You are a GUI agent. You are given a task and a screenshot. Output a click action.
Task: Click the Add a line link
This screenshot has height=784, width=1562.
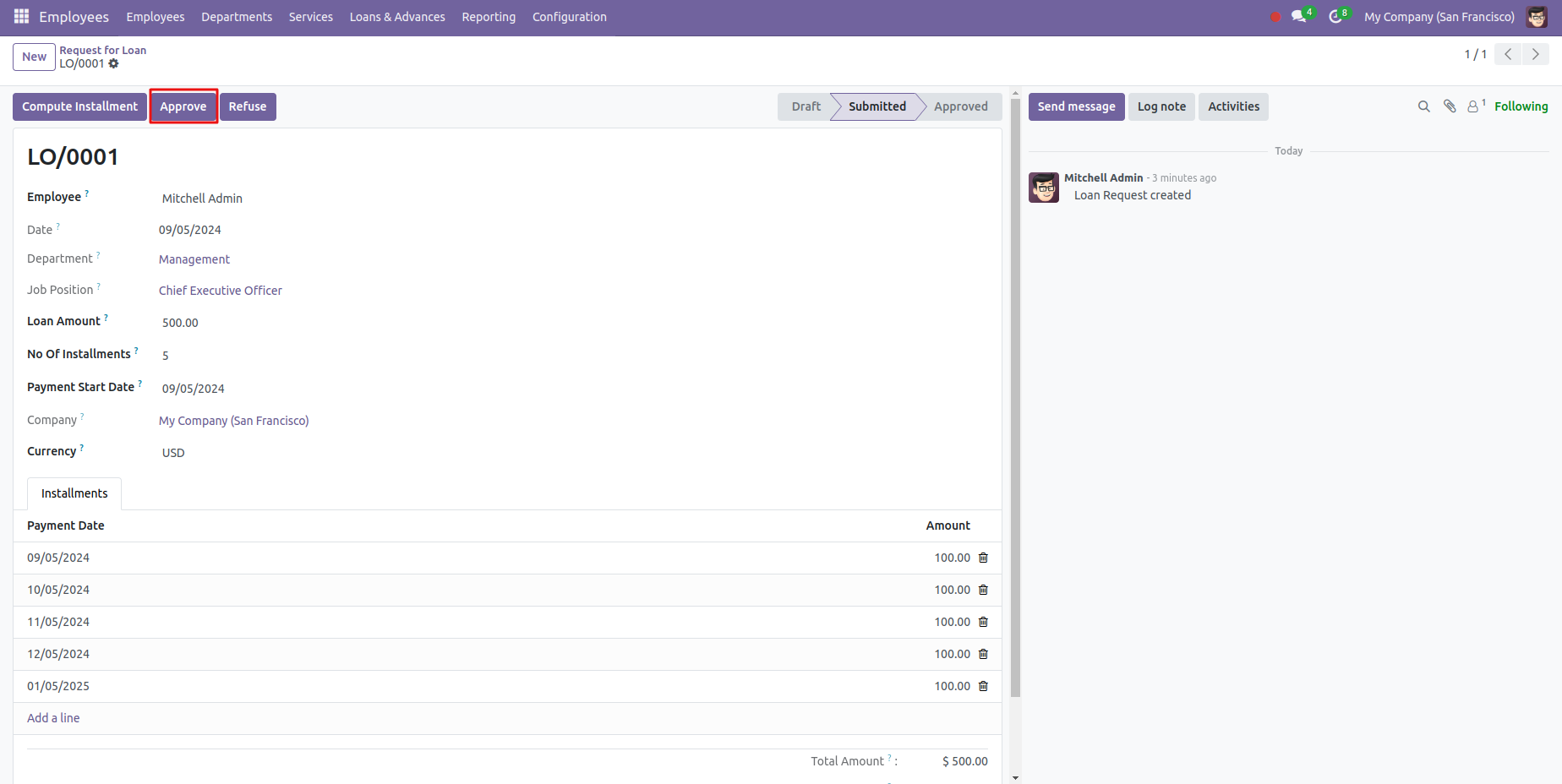point(53,718)
